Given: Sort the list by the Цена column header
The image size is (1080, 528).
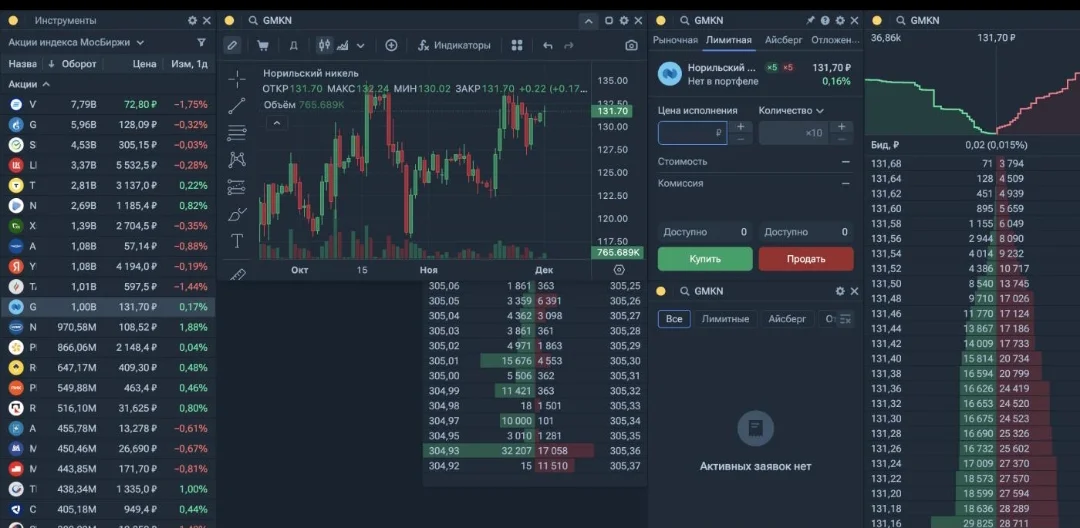Looking at the screenshot, I should click(145, 64).
